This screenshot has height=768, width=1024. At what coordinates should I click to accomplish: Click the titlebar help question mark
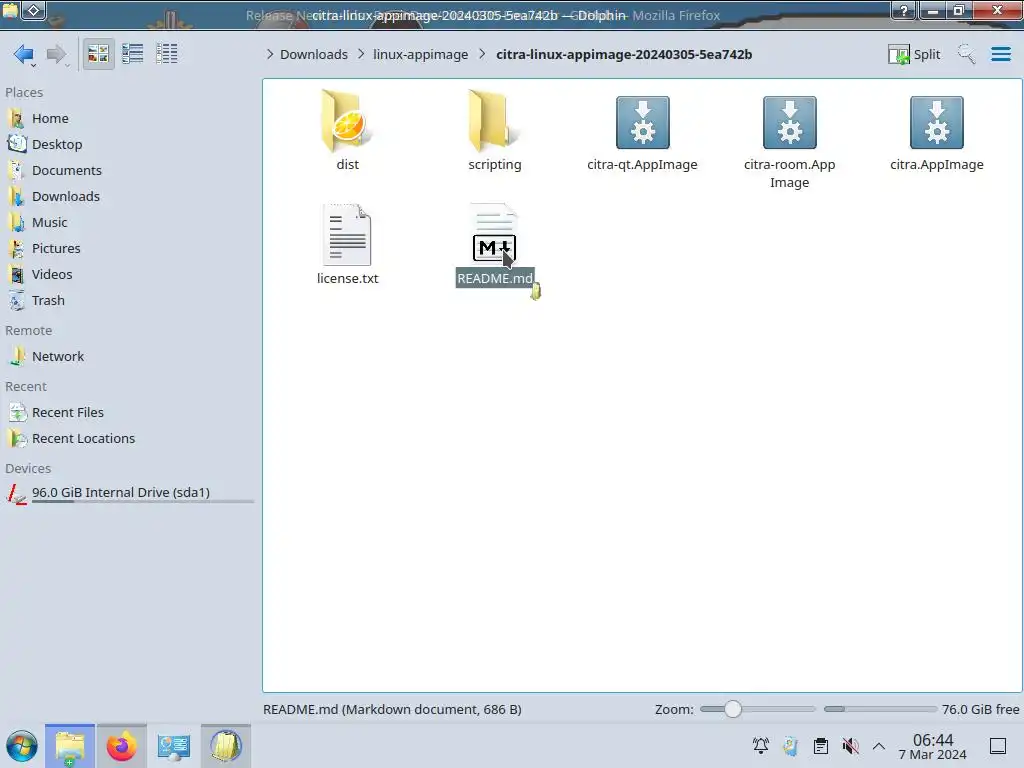[x=904, y=10]
